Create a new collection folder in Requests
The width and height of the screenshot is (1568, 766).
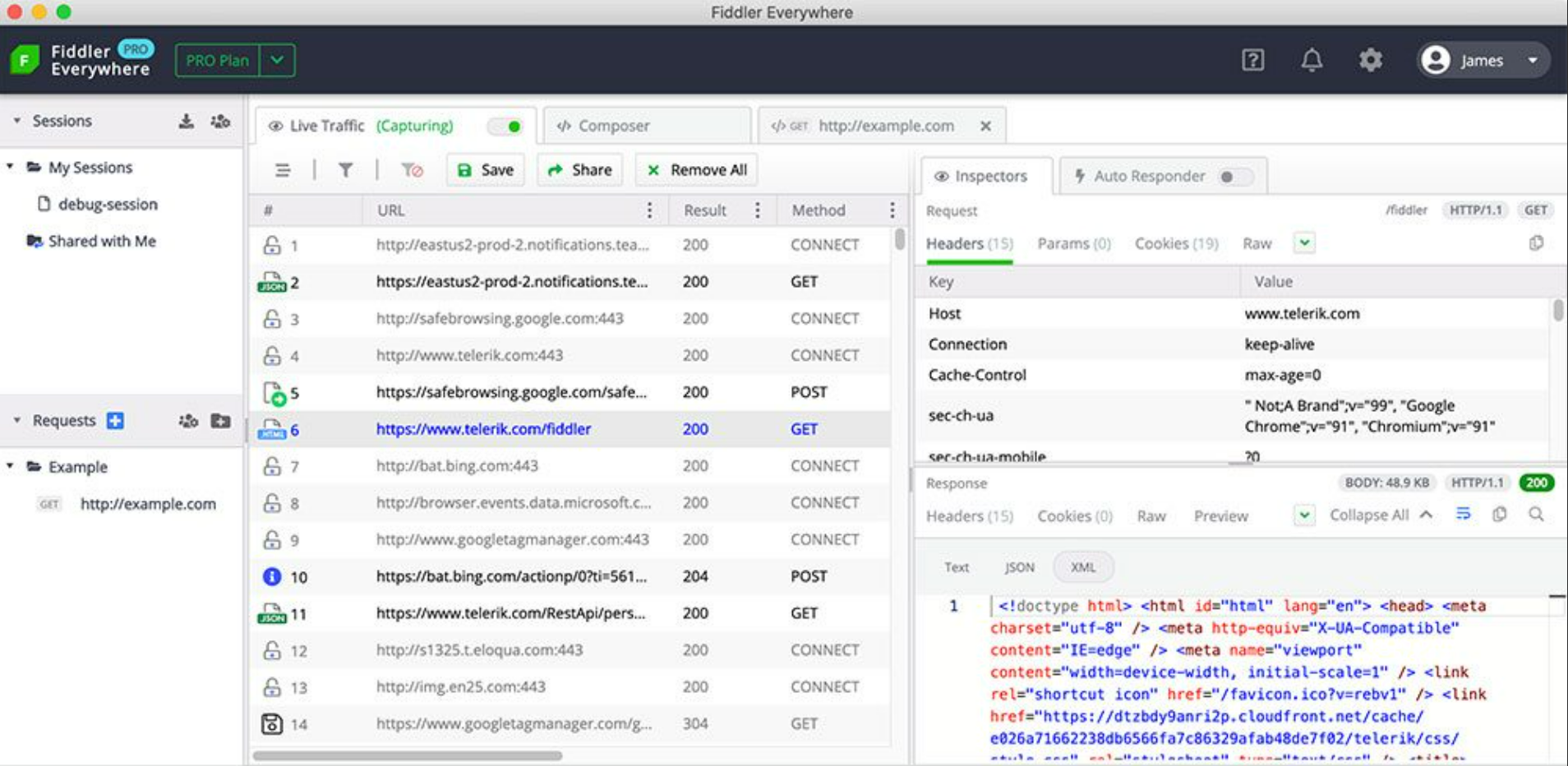(220, 420)
